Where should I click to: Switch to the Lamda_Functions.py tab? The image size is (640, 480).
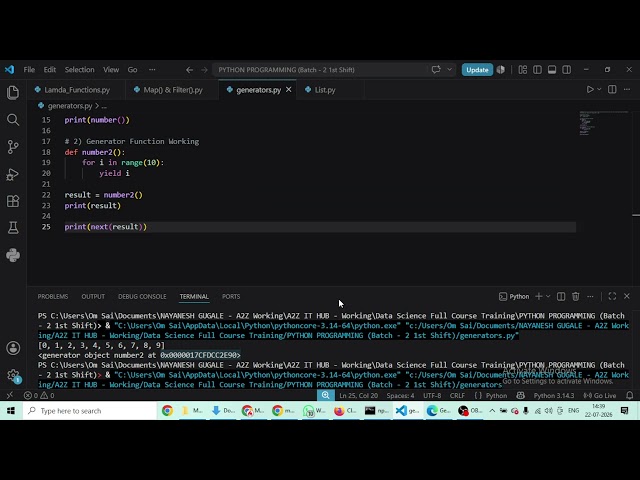click(x=77, y=90)
